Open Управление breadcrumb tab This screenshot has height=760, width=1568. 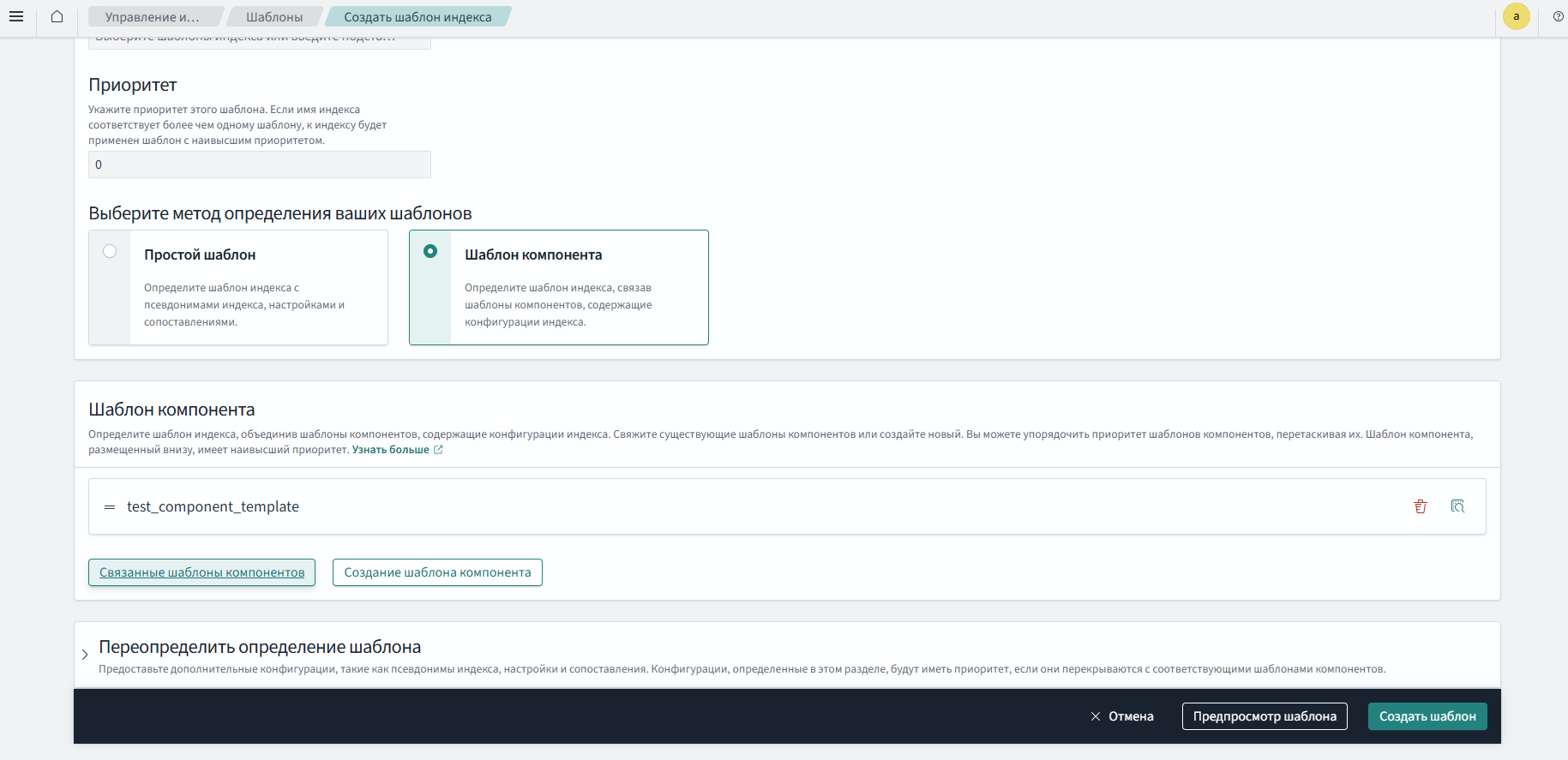click(x=152, y=17)
